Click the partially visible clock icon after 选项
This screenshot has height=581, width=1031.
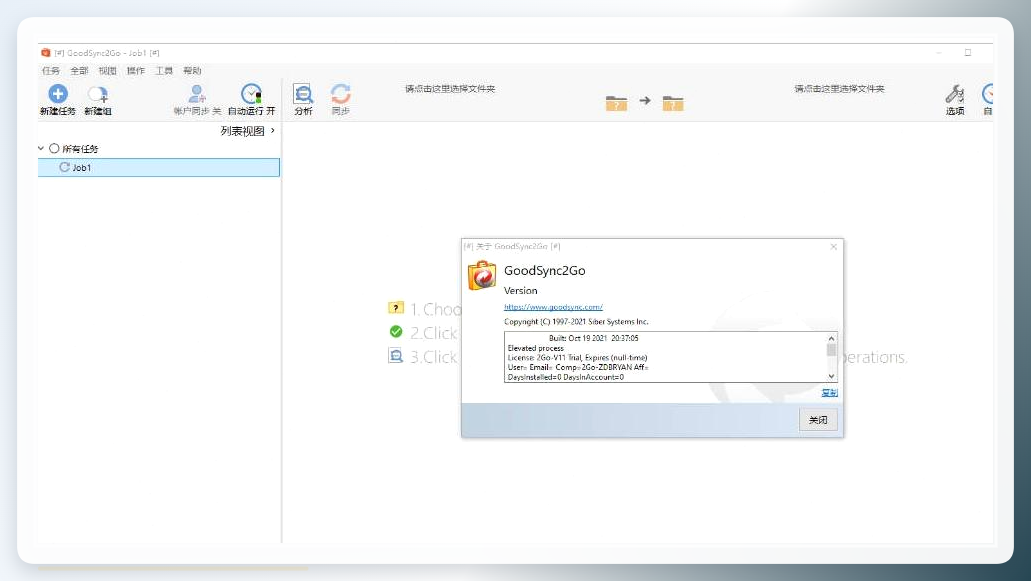pyautogui.click(x=988, y=94)
